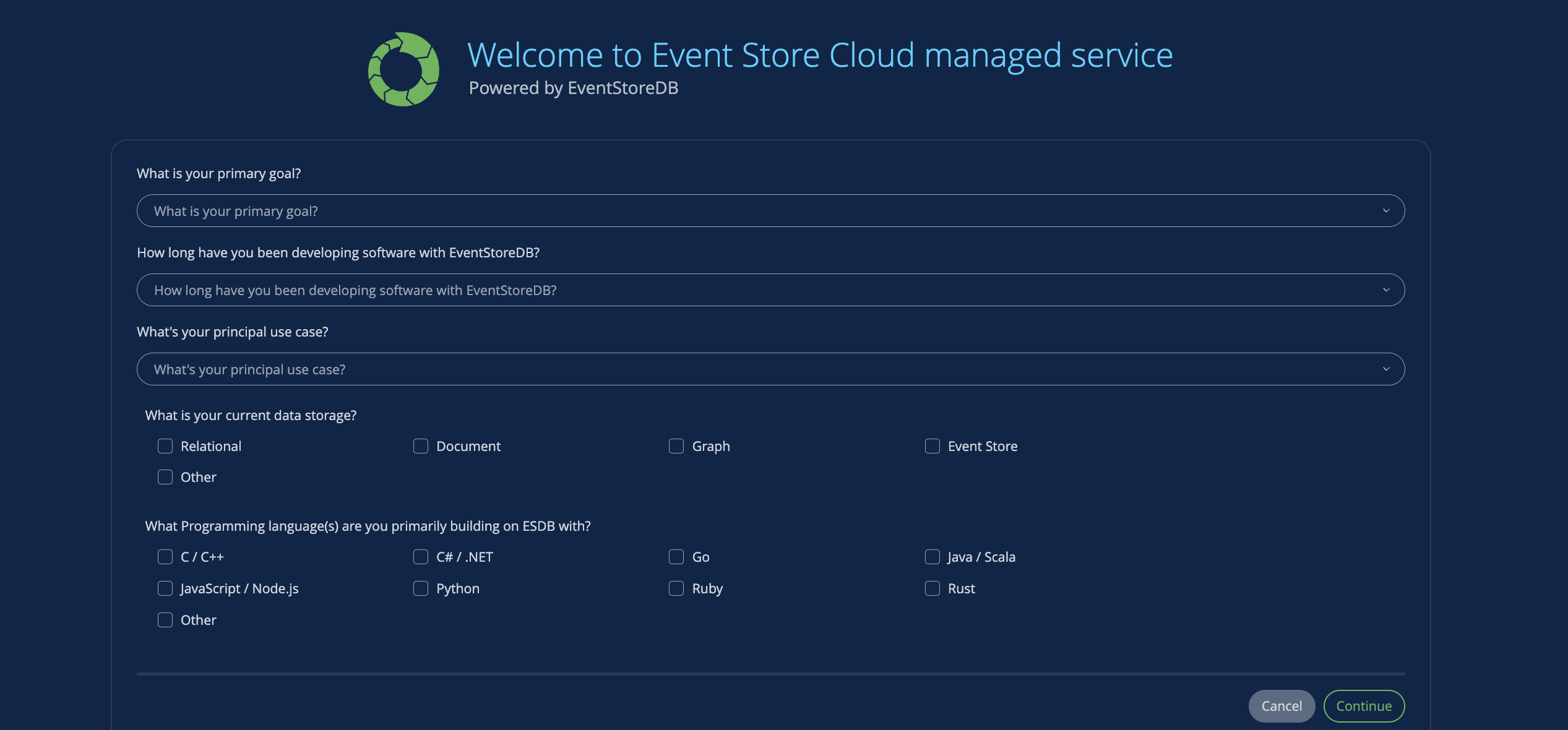Viewport: 1568px width, 730px height.
Task: Enable the Python language checkbox
Action: point(421,588)
